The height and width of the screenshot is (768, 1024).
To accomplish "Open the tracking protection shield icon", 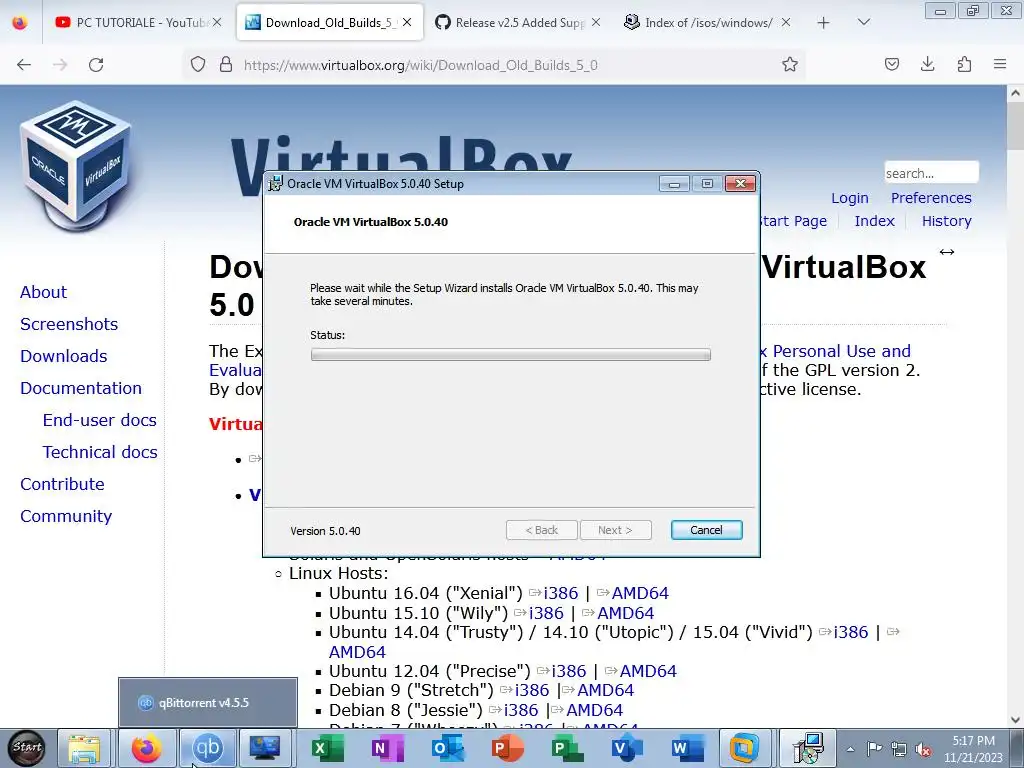I will coord(198,65).
